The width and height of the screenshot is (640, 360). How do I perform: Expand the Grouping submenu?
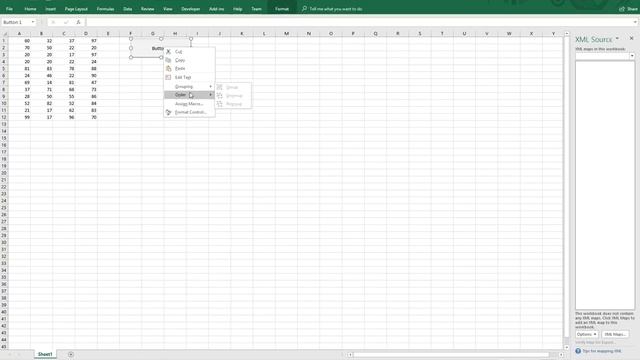click(189, 87)
